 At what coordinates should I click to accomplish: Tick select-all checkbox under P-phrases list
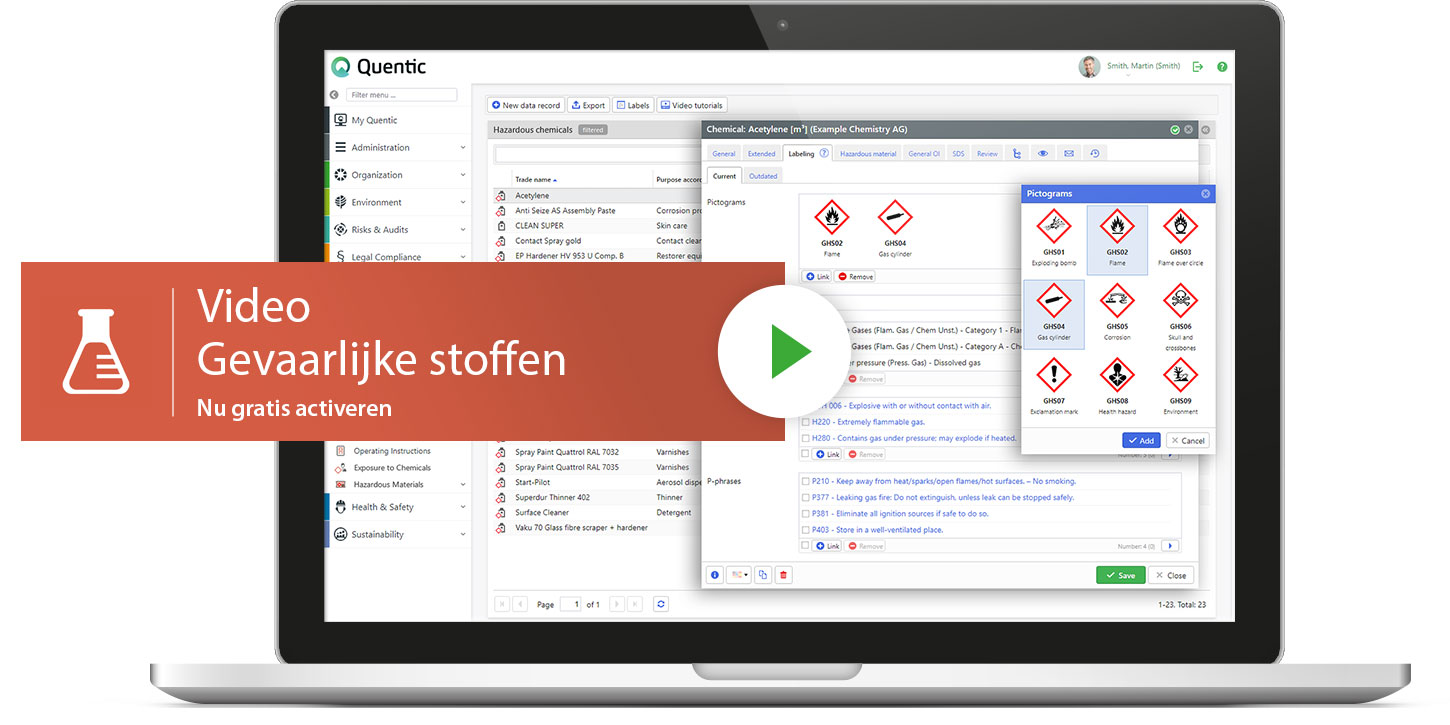(805, 546)
